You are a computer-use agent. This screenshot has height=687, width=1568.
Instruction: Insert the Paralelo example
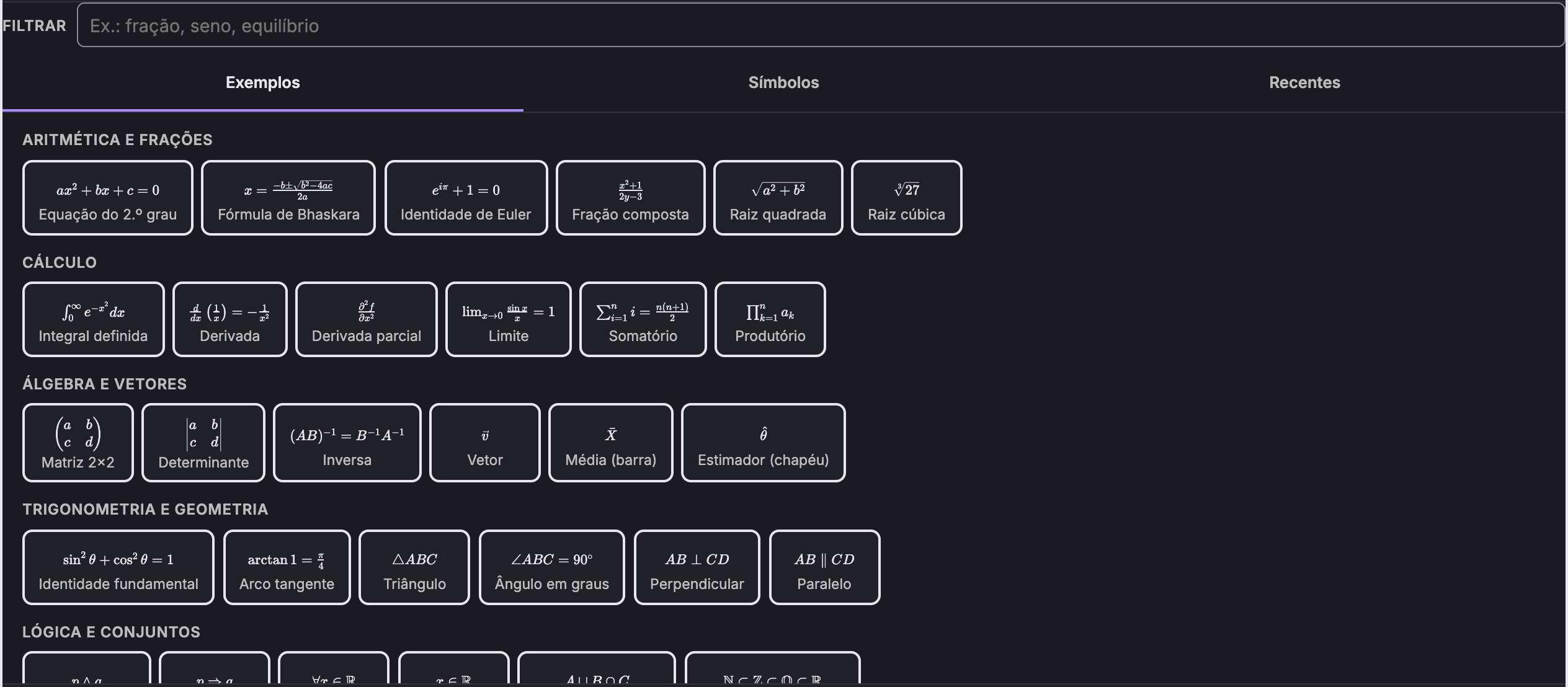tap(824, 567)
